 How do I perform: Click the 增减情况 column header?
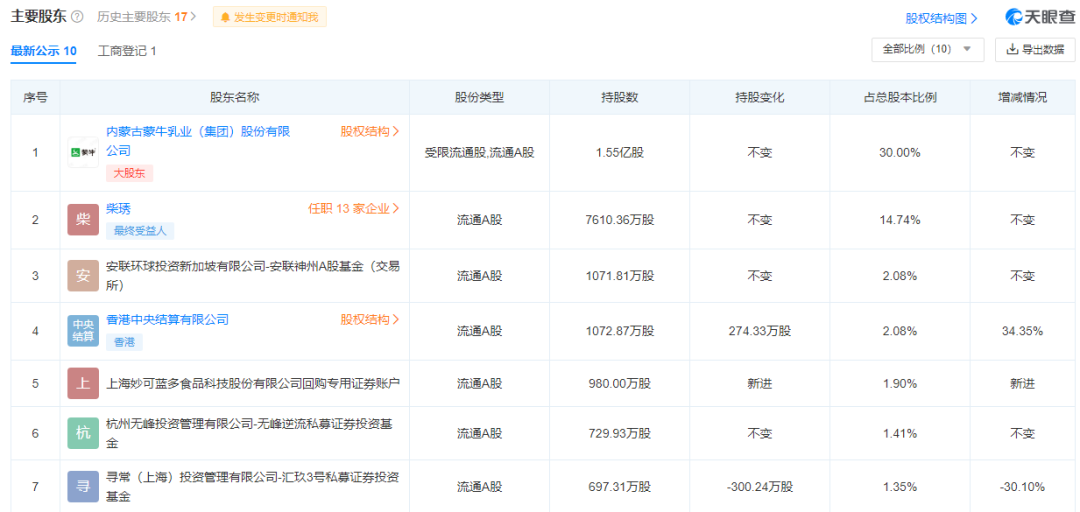pos(1022,98)
